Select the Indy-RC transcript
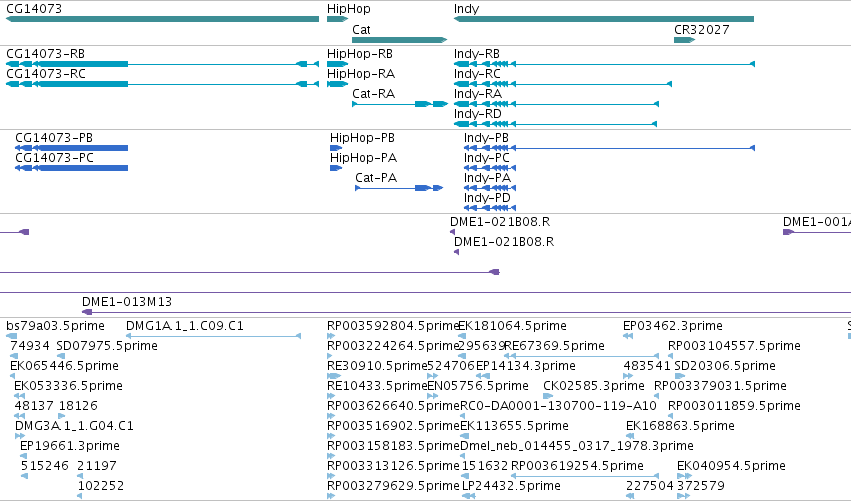The height and width of the screenshot is (501, 851). coord(563,84)
